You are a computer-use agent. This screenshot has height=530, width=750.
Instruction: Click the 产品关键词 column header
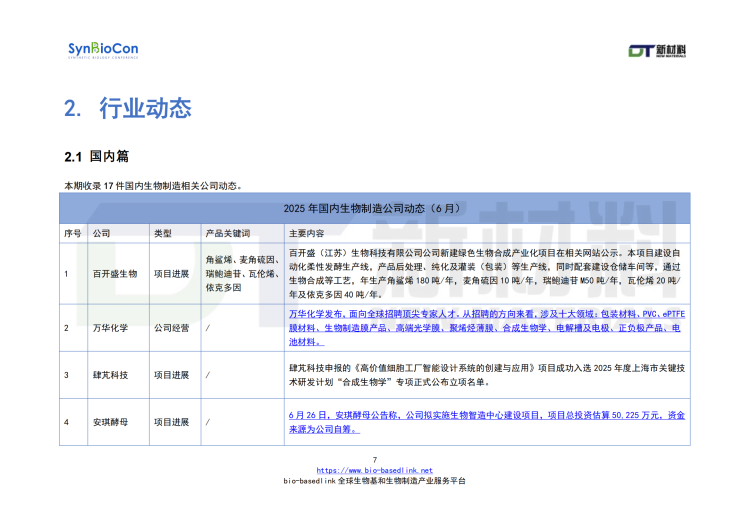[227, 233]
